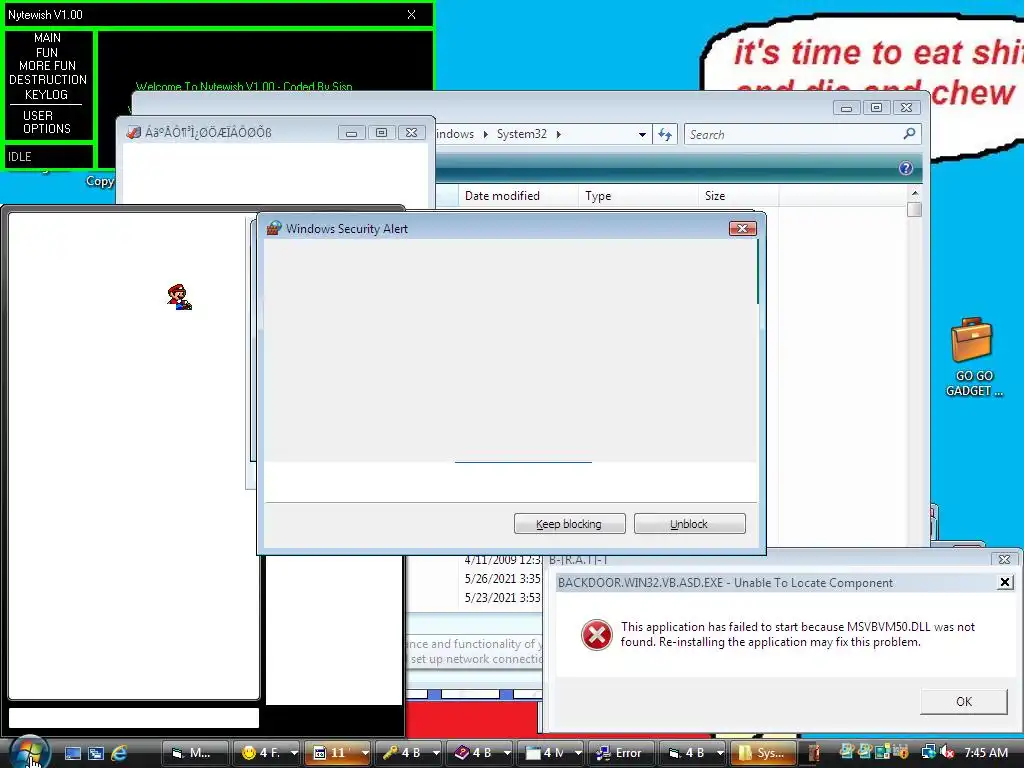Select KEYLOG in Nytewish sidebar
The image size is (1024, 768).
point(46,95)
